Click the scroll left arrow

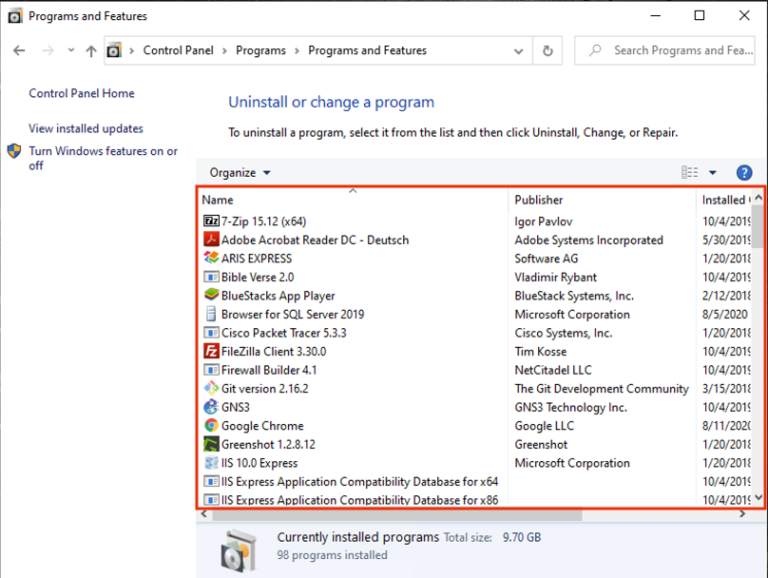(204, 514)
